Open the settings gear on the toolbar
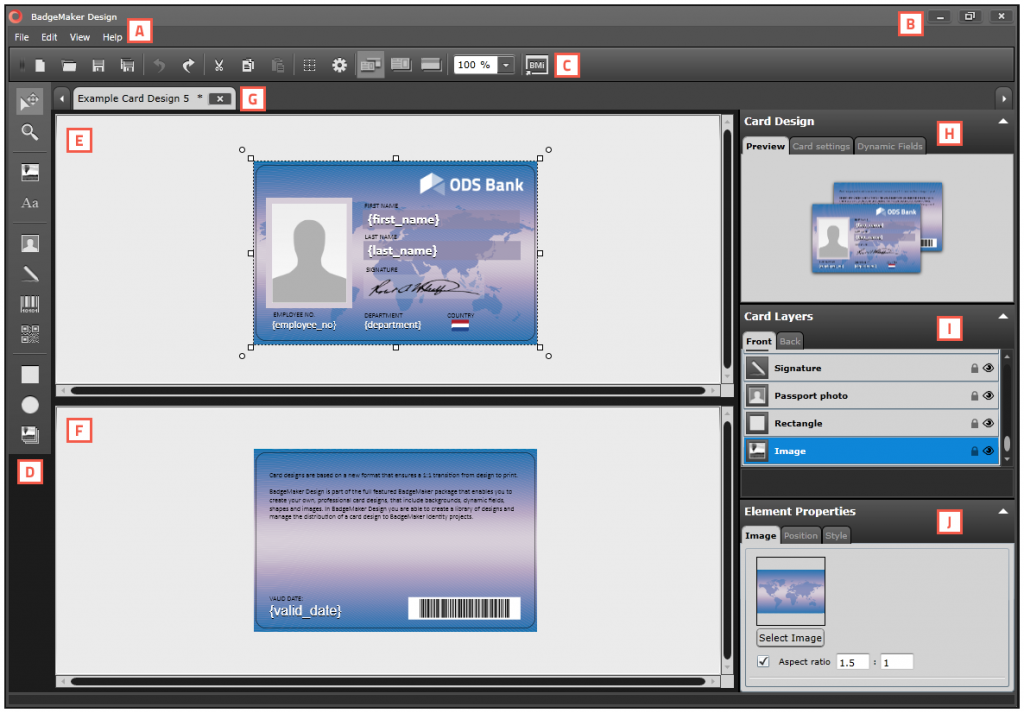This screenshot has width=1024, height=713. click(x=339, y=64)
